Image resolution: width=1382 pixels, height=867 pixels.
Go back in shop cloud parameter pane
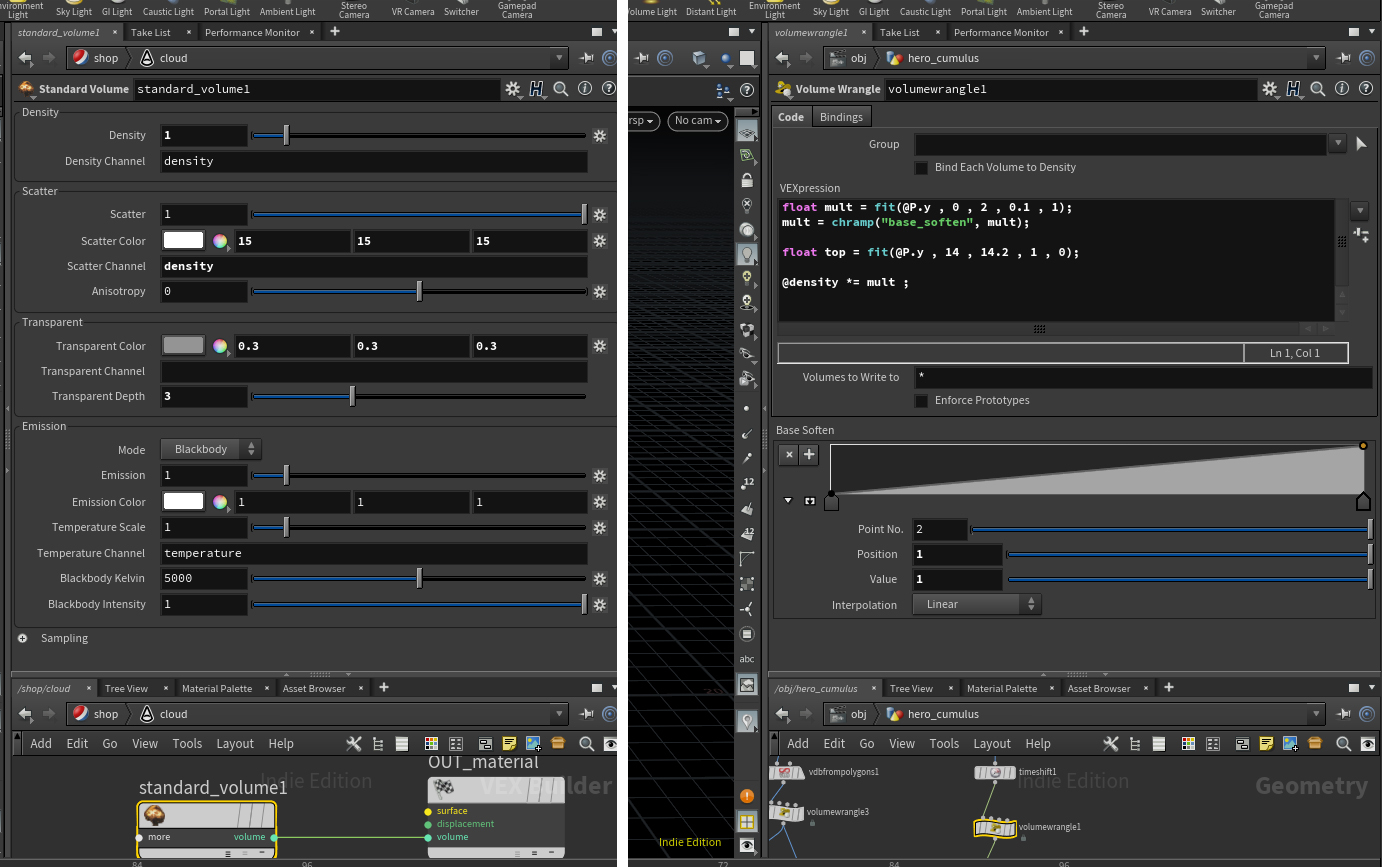[x=26, y=58]
